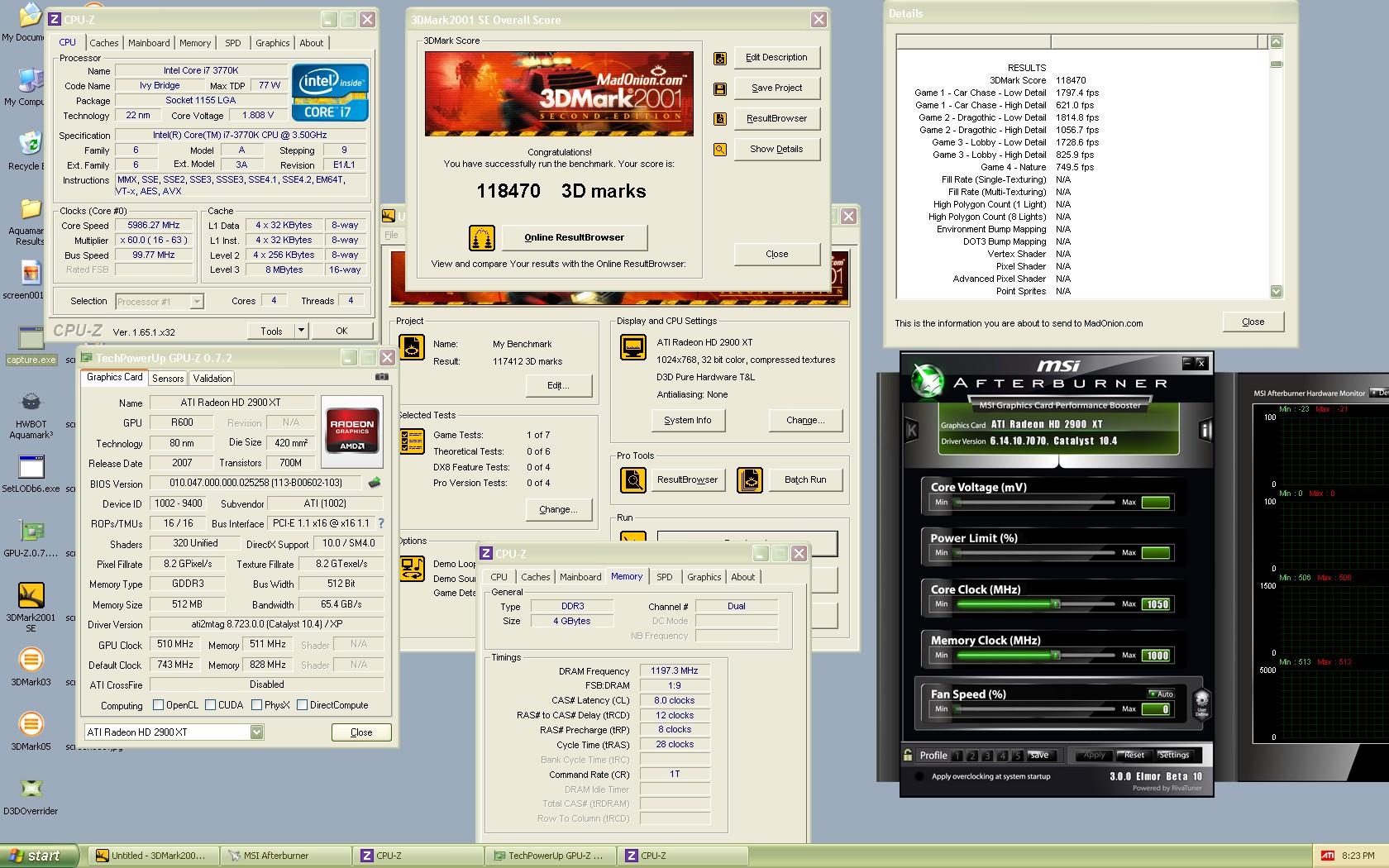Click the GPU-Z screenshot camera icon
The height and width of the screenshot is (868, 1389).
381,377
